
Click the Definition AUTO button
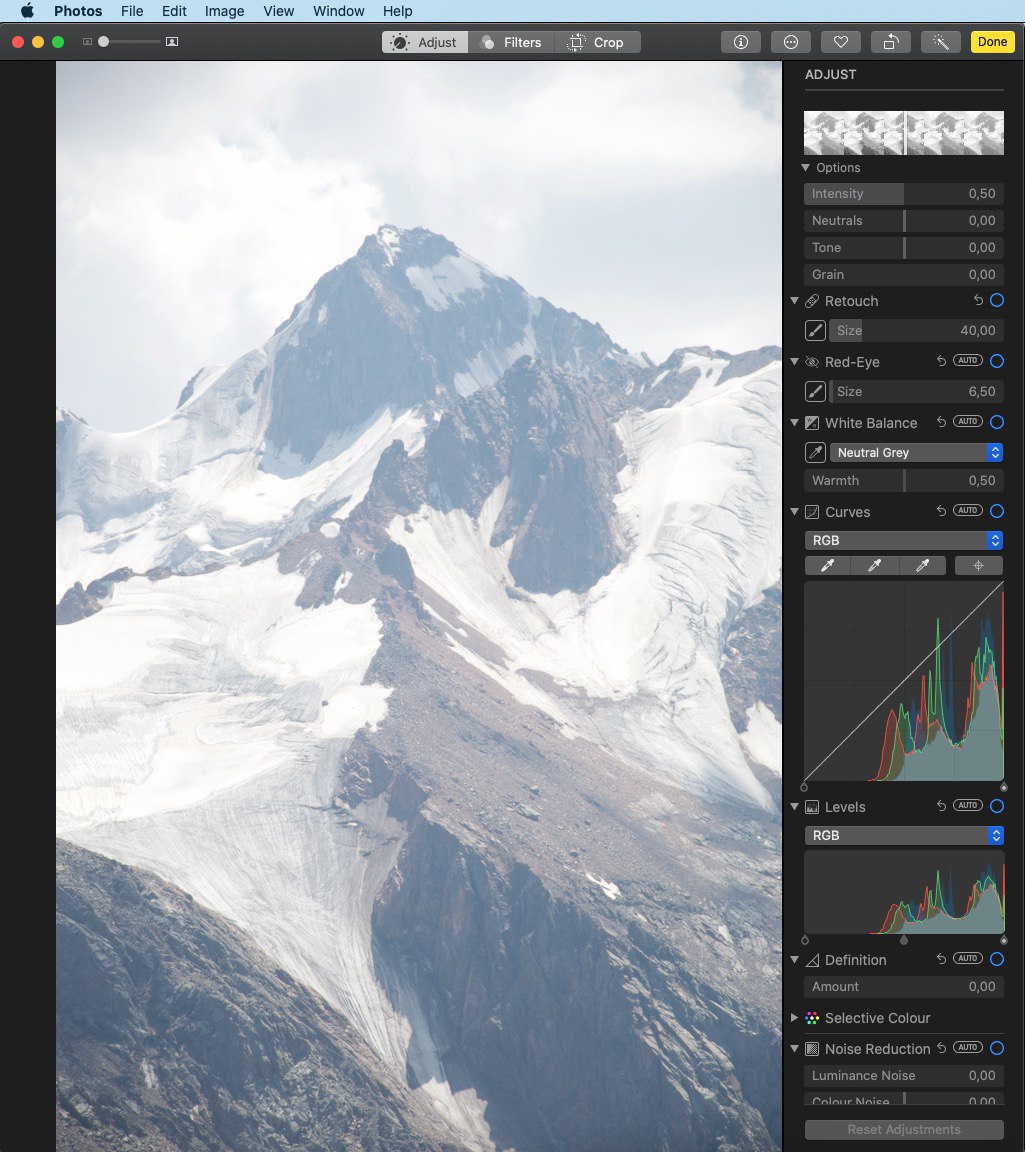tap(968, 958)
